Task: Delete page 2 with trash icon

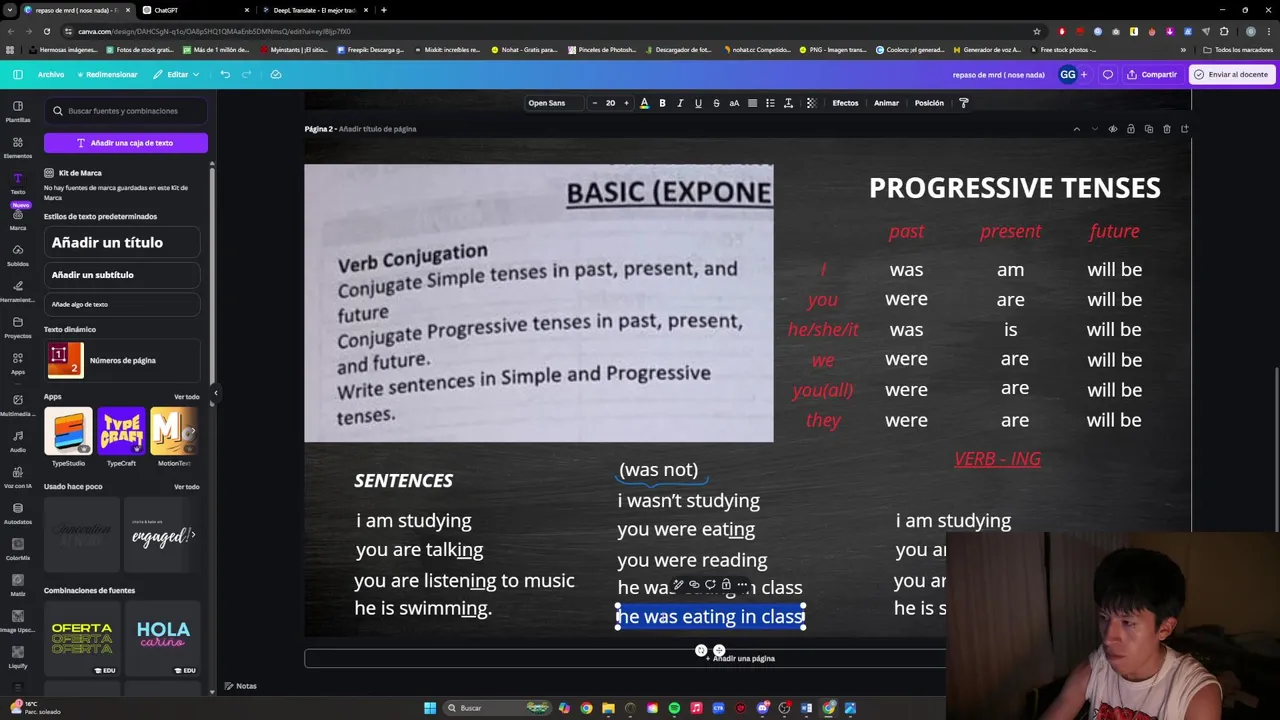Action: (x=1167, y=129)
